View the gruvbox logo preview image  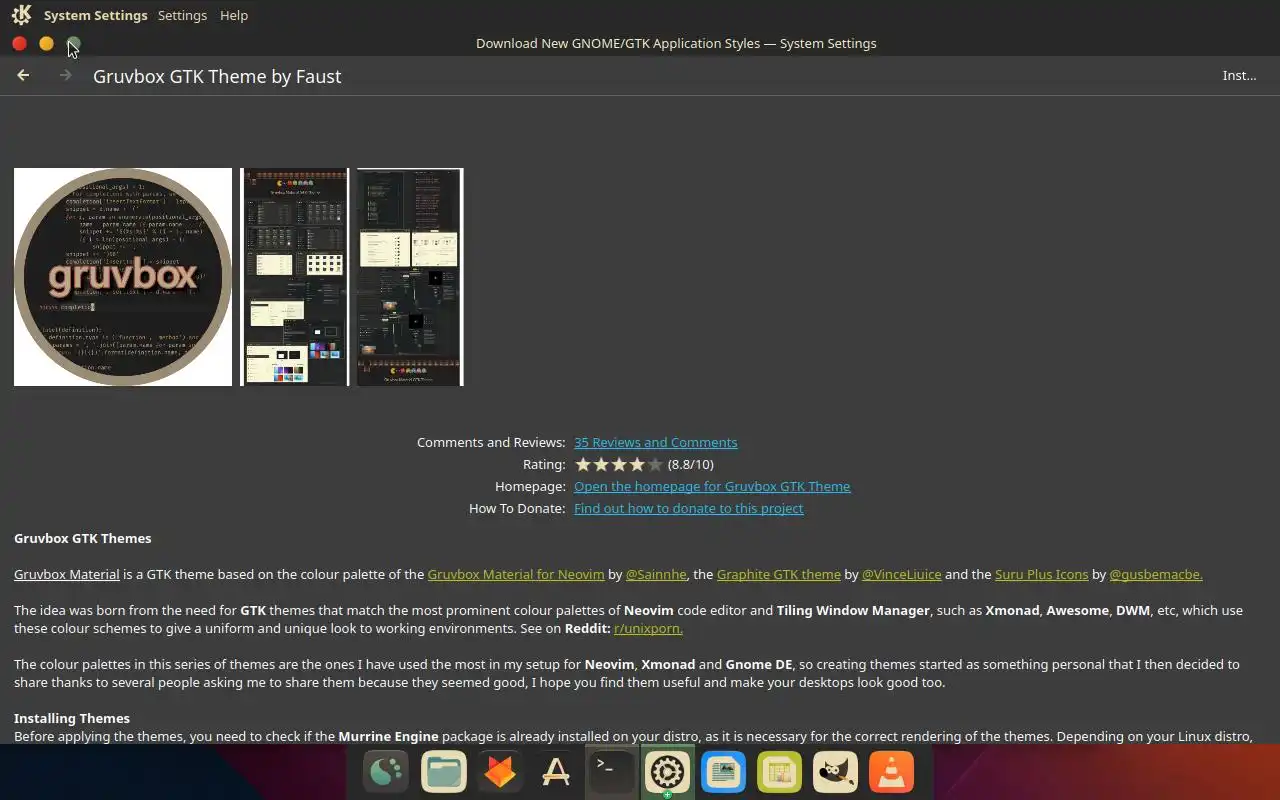[123, 277]
